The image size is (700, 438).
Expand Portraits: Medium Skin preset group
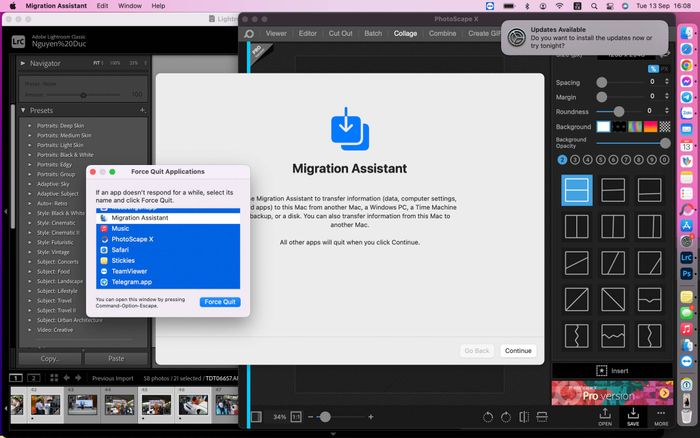coord(30,135)
